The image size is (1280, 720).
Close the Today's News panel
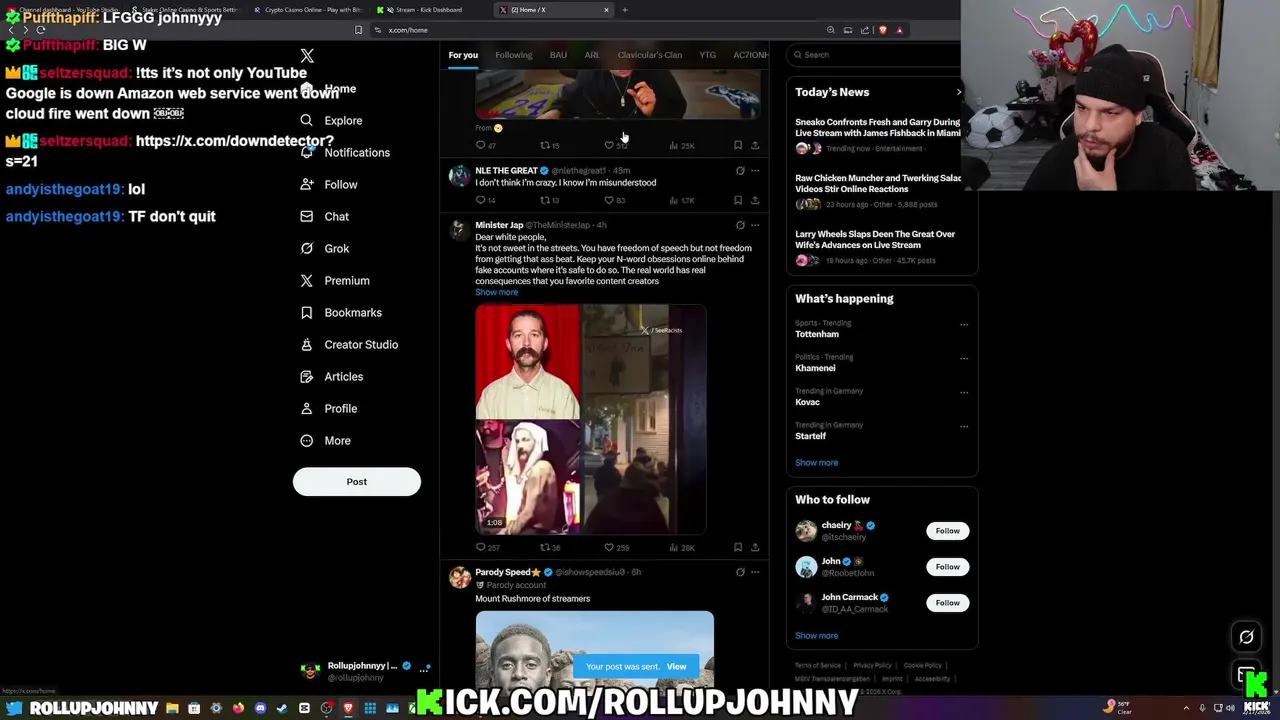(958, 92)
